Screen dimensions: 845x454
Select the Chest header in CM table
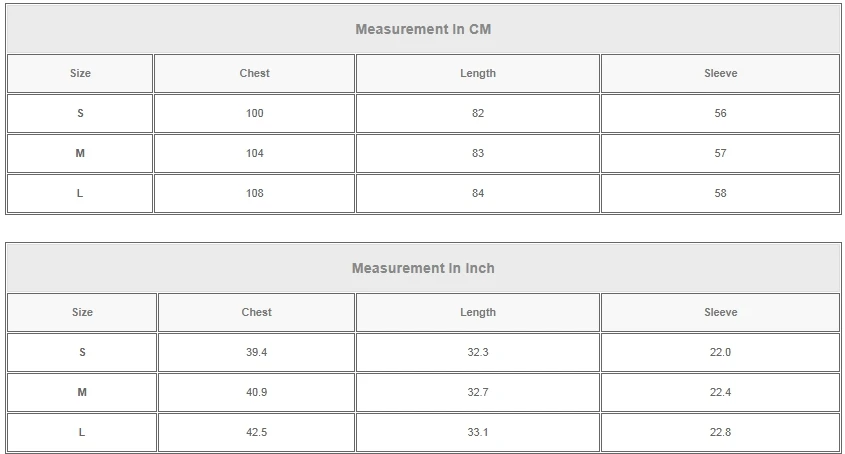click(255, 74)
